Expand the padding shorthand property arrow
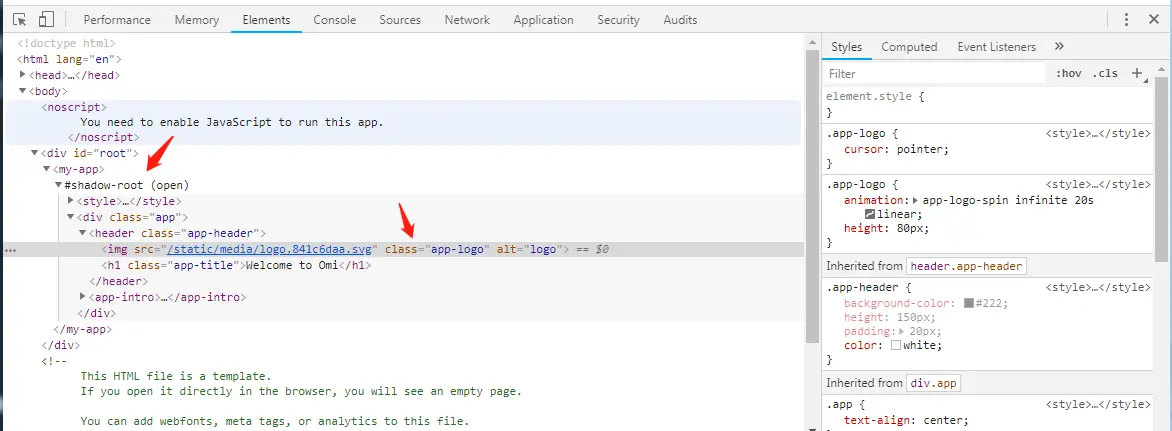 903,331
